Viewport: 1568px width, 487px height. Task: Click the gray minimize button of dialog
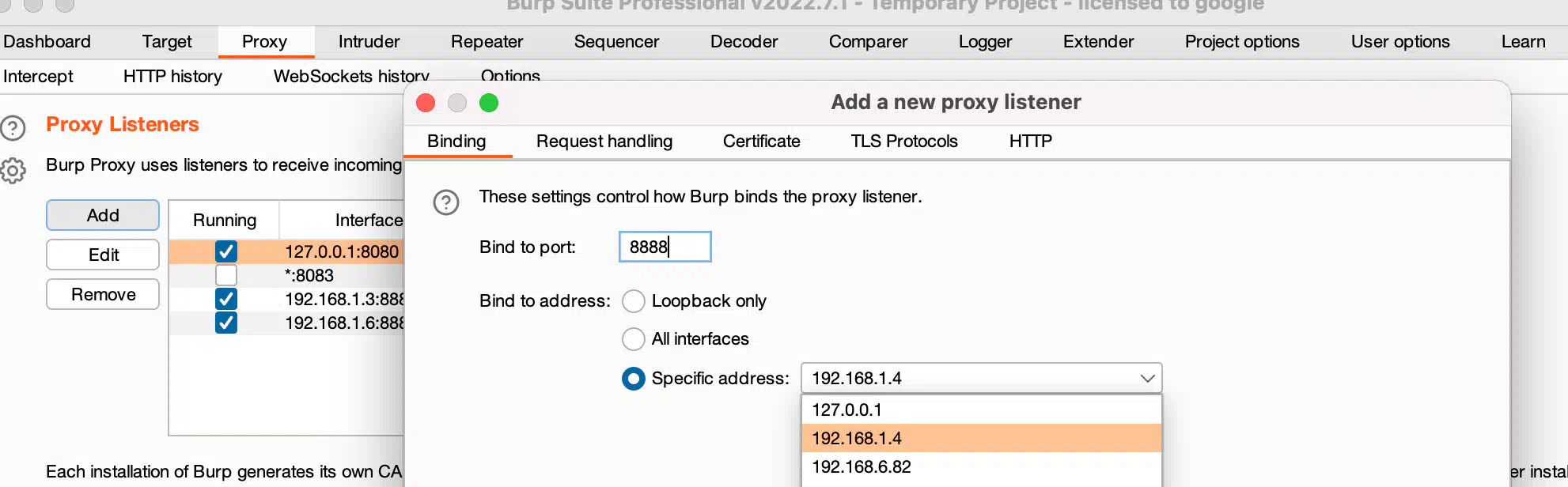coord(457,103)
